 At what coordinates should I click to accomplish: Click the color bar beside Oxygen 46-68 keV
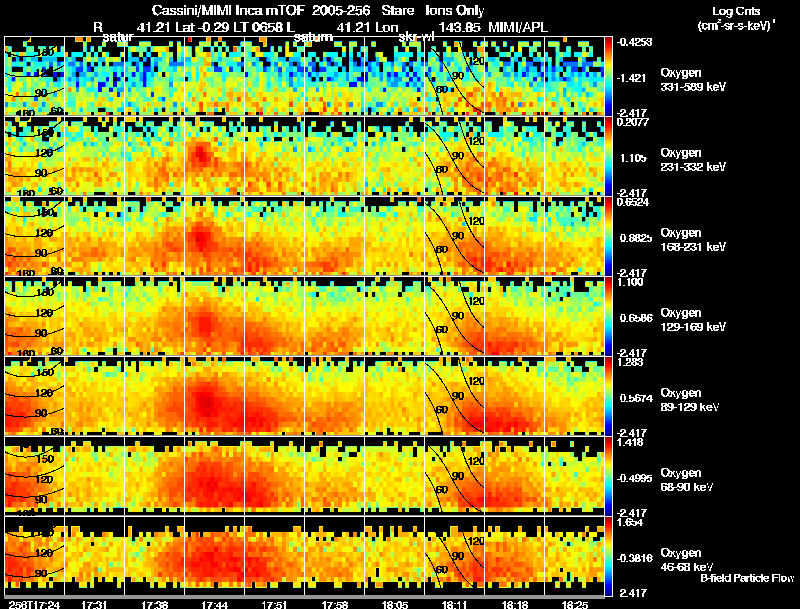tap(608, 556)
